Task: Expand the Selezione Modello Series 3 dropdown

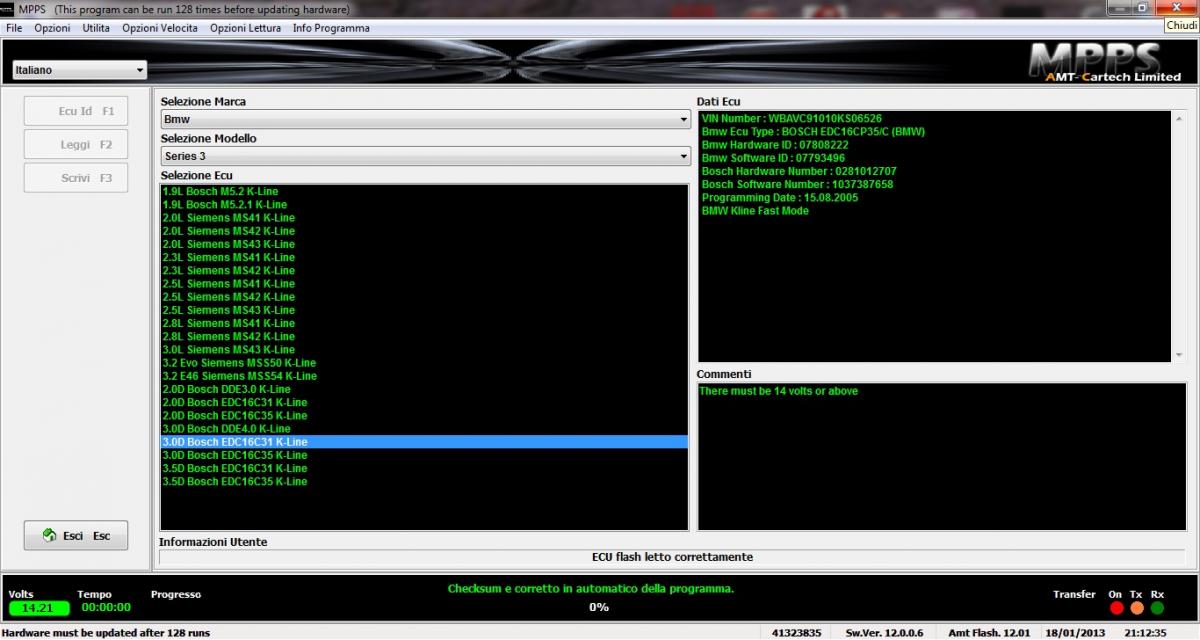Action: click(425, 156)
